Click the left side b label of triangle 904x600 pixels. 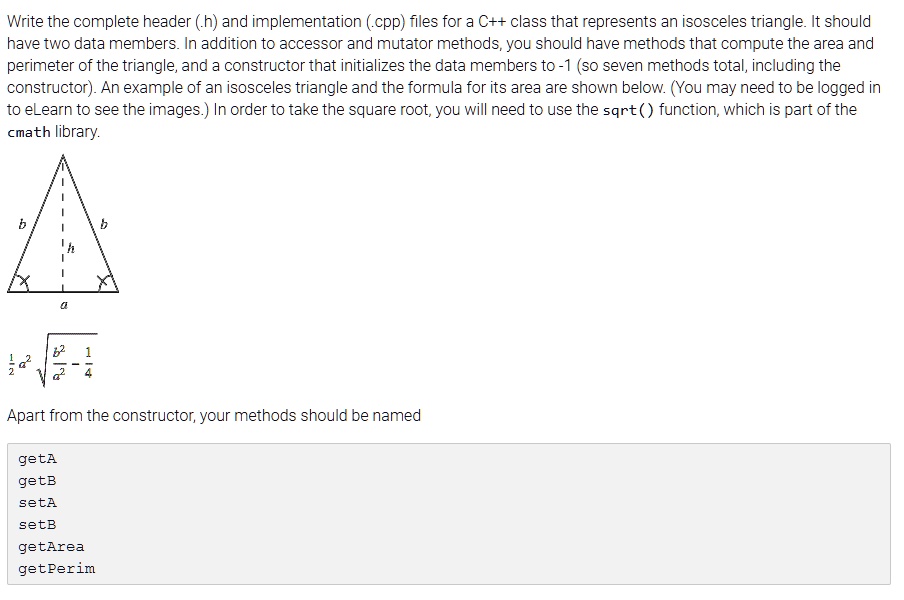point(22,224)
